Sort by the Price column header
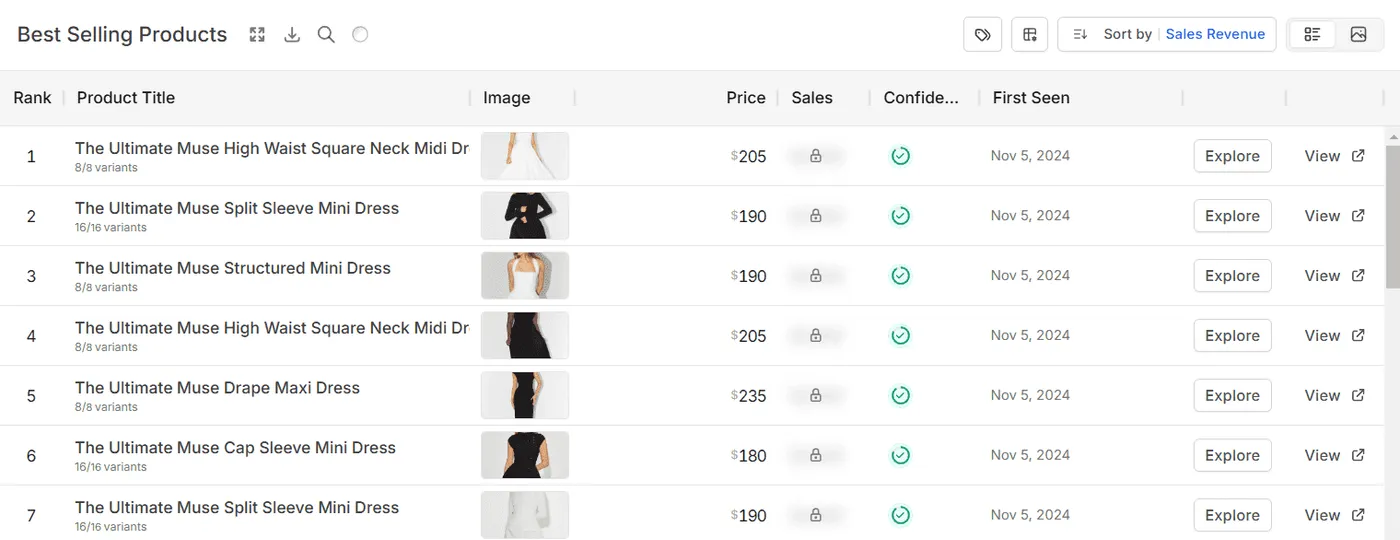The height and width of the screenshot is (540, 1400). (x=745, y=98)
